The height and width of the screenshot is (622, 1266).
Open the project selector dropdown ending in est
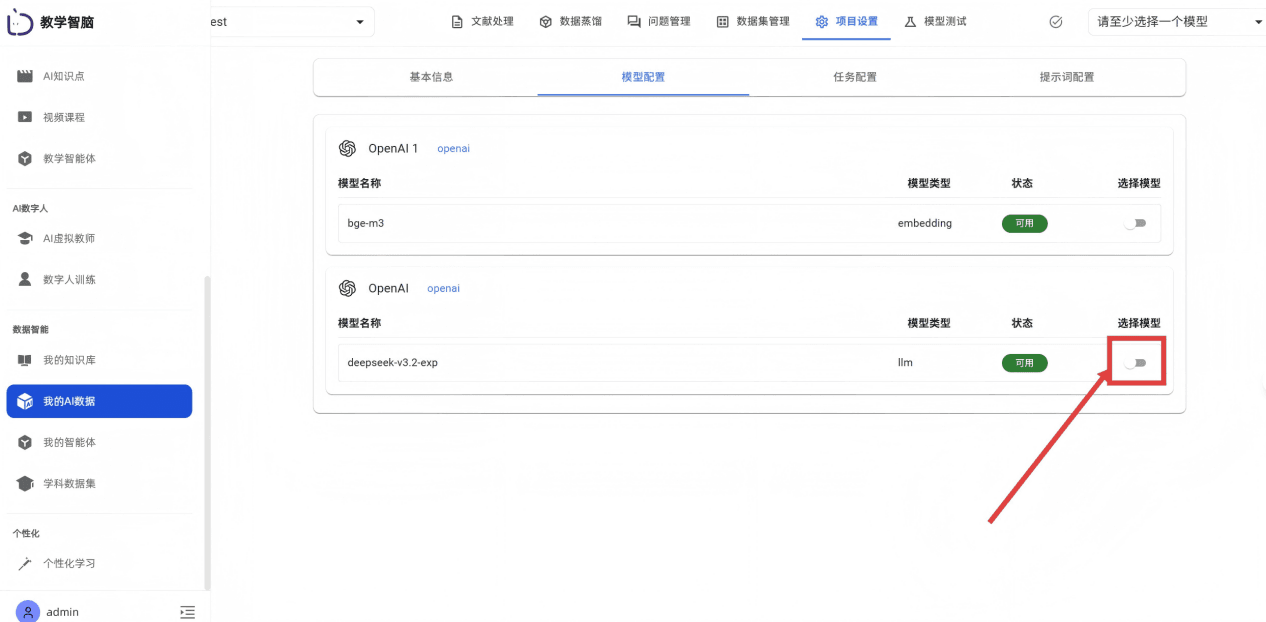click(x=292, y=21)
